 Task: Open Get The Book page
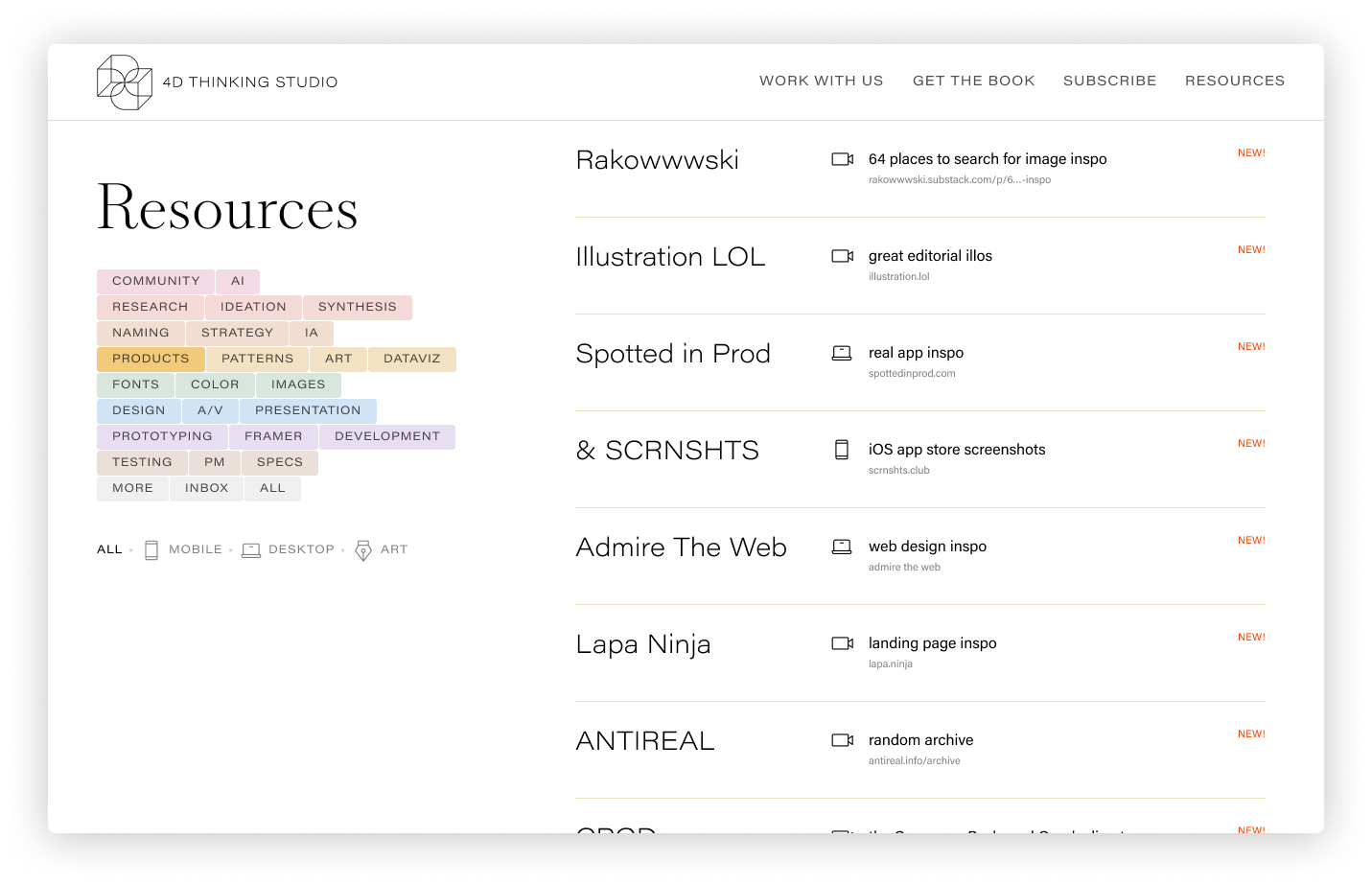974,81
